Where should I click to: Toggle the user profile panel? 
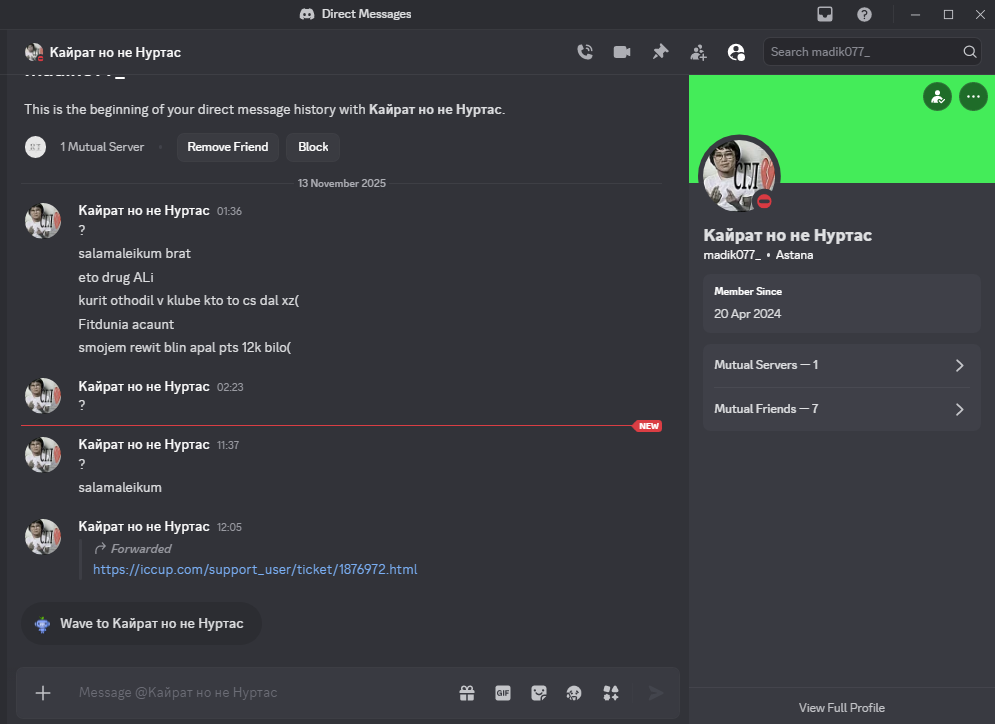click(x=736, y=52)
